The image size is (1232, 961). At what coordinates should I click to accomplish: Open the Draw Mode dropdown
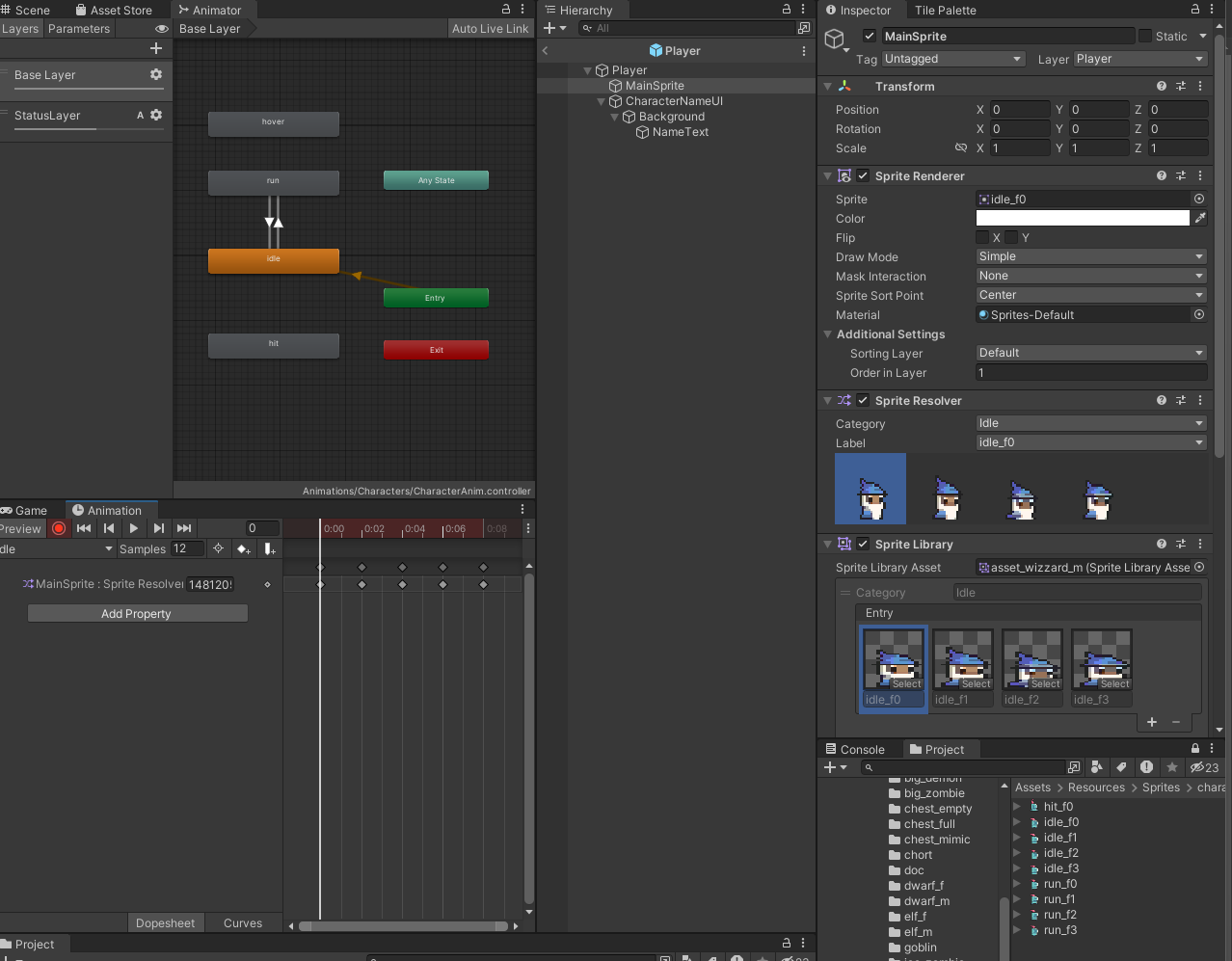coord(1089,256)
